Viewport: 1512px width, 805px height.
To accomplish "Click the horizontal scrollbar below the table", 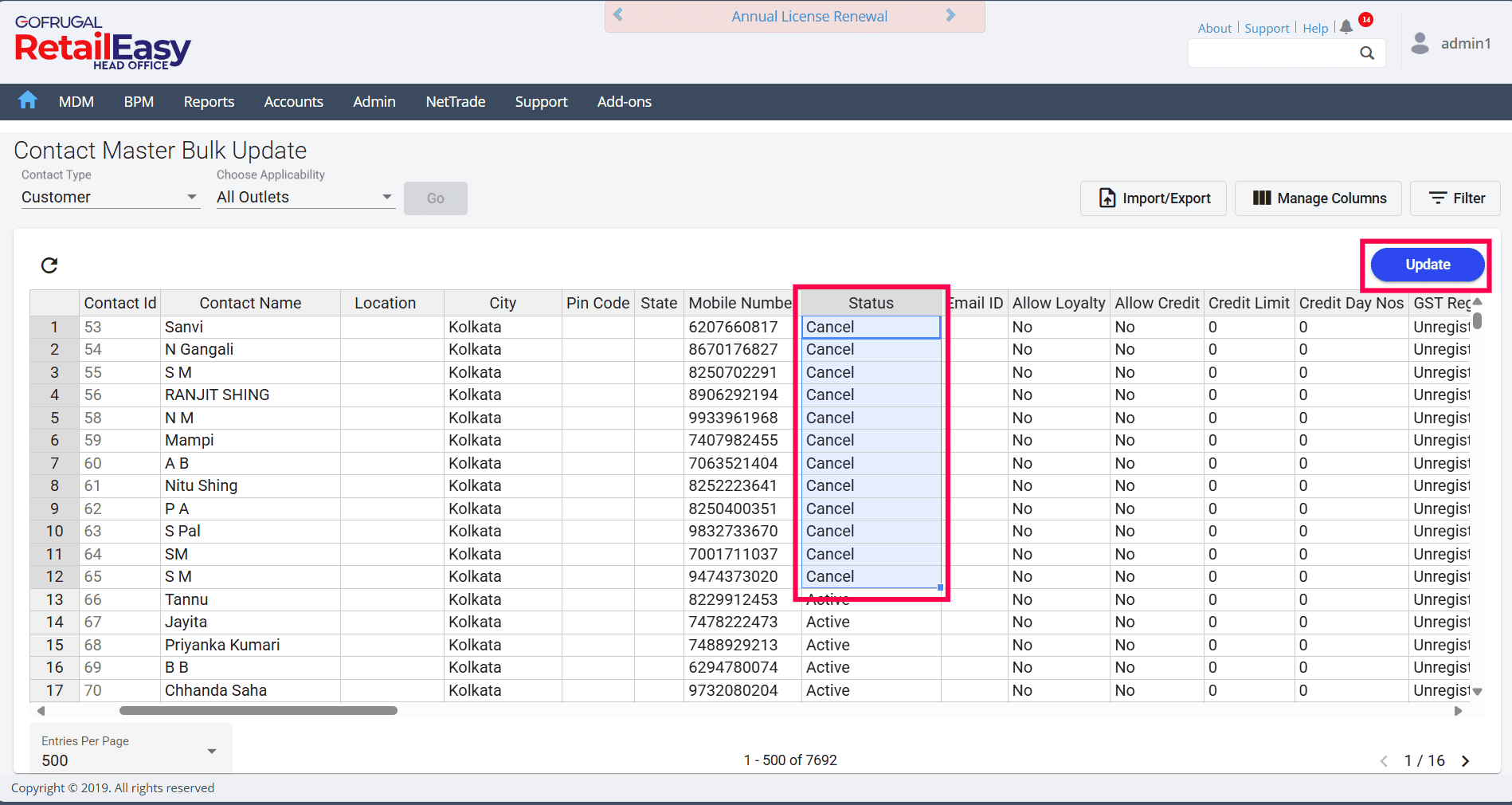I will pyautogui.click(x=258, y=711).
